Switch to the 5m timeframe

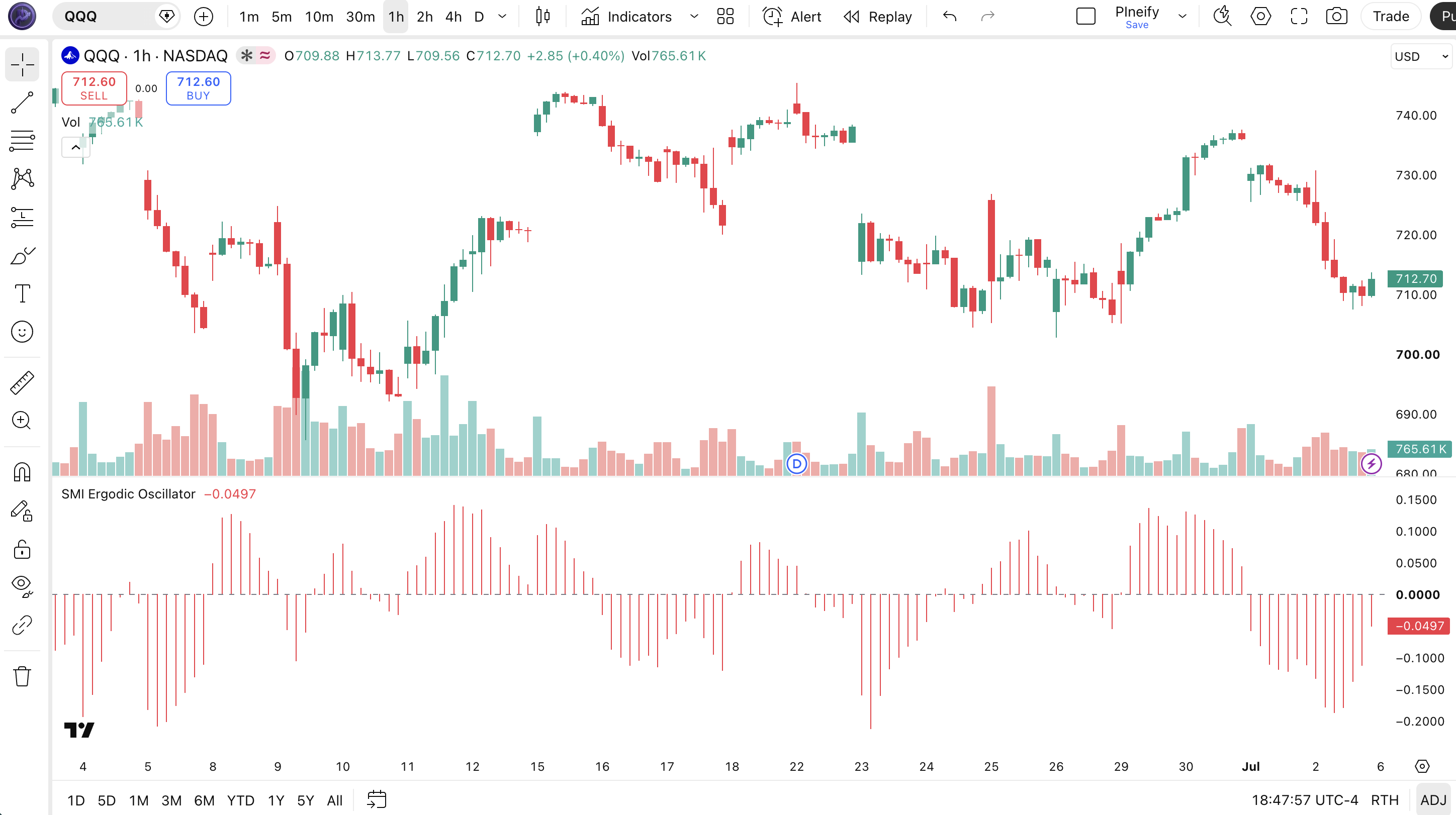click(x=282, y=17)
